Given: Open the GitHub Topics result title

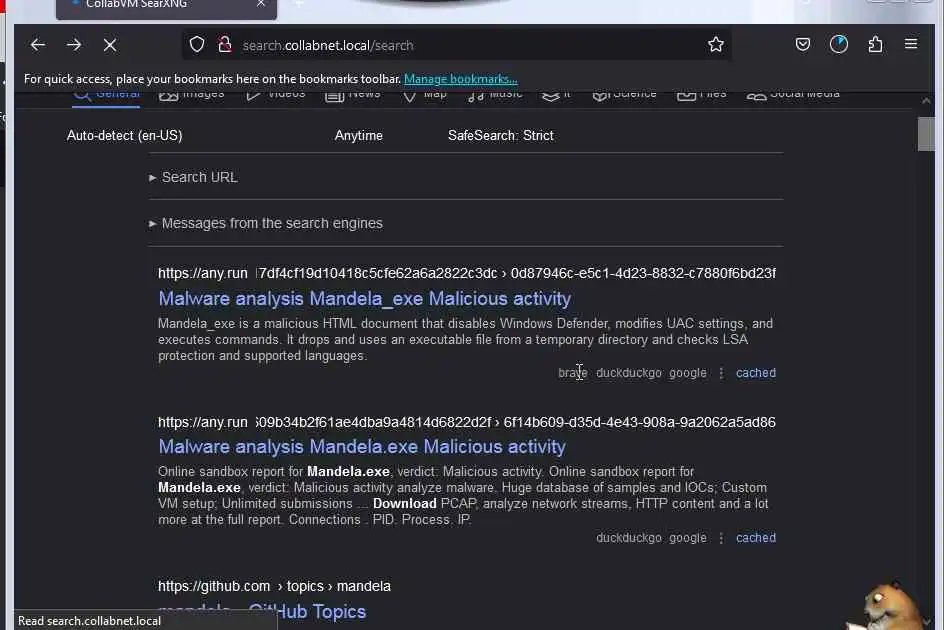Looking at the screenshot, I should pyautogui.click(x=262, y=612).
